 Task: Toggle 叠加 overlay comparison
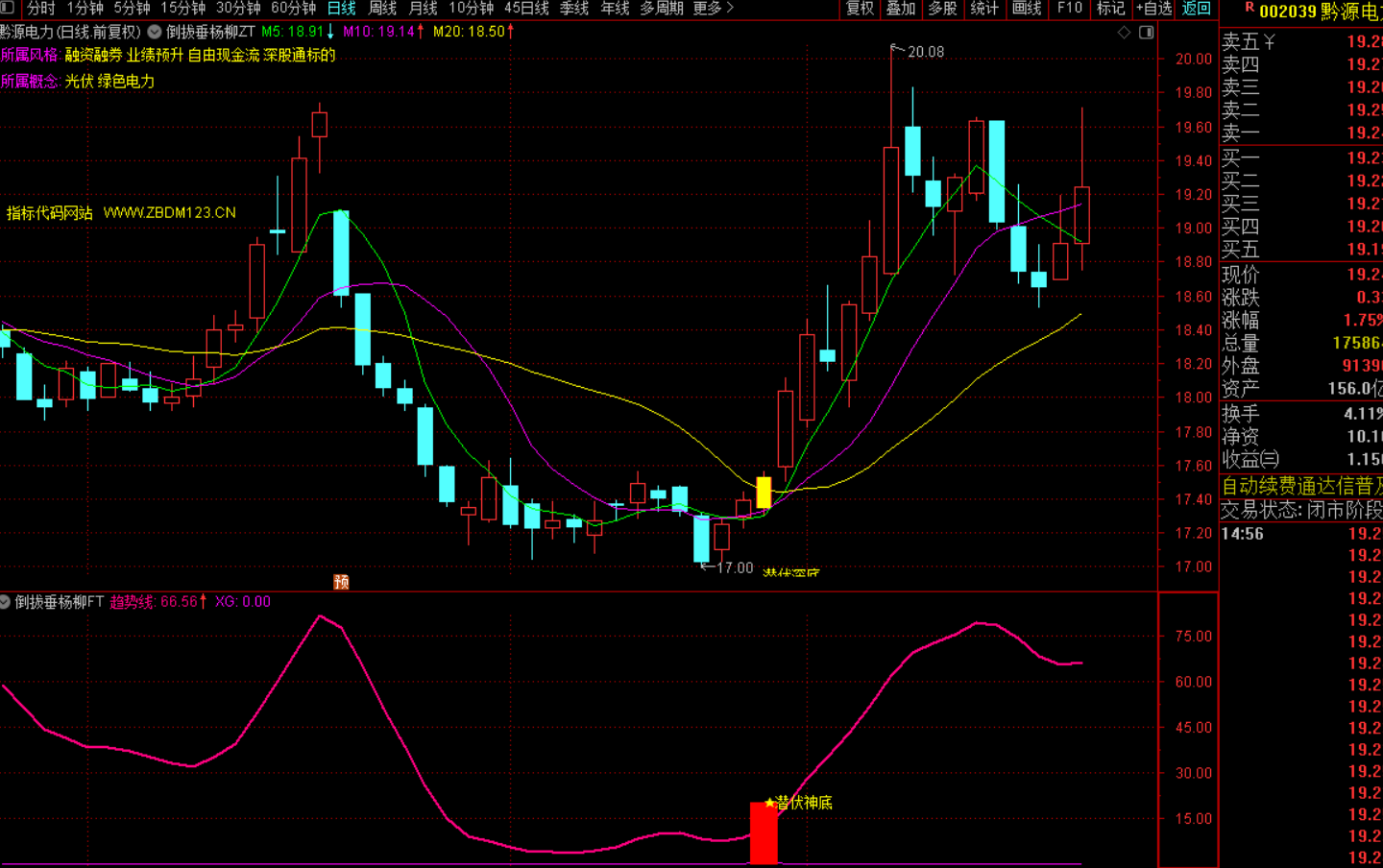point(901,9)
